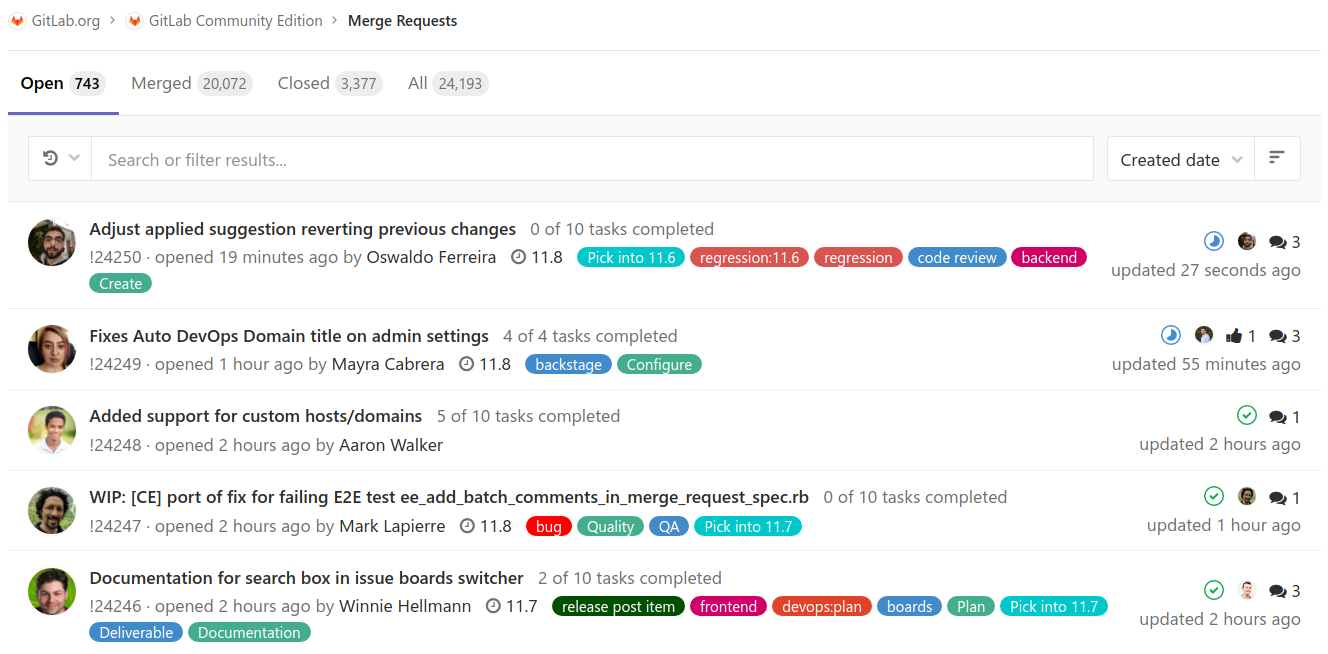Click the 'code review' label
The image size is (1328, 654).
tap(957, 257)
